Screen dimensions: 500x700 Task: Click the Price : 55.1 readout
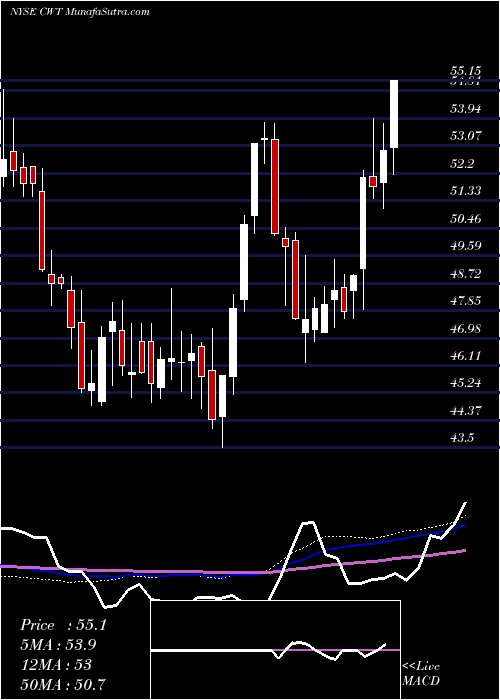tap(63, 625)
